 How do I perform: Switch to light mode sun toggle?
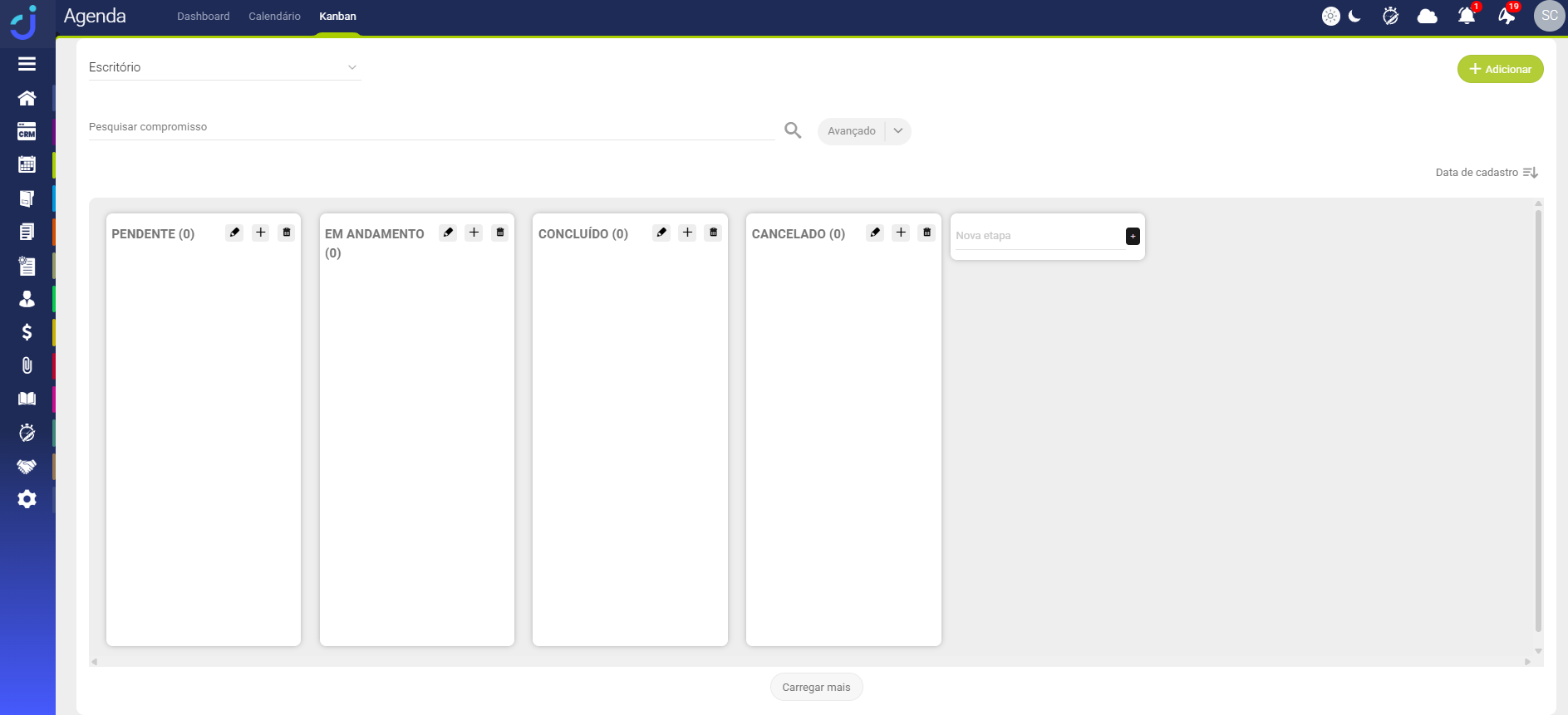[x=1331, y=16]
